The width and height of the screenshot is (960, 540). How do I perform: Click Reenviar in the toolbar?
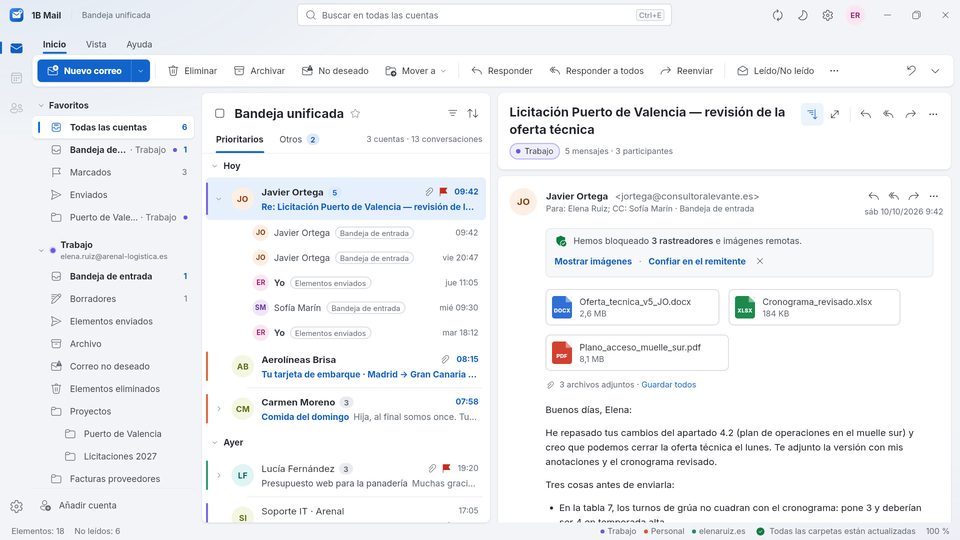pyautogui.click(x=686, y=71)
